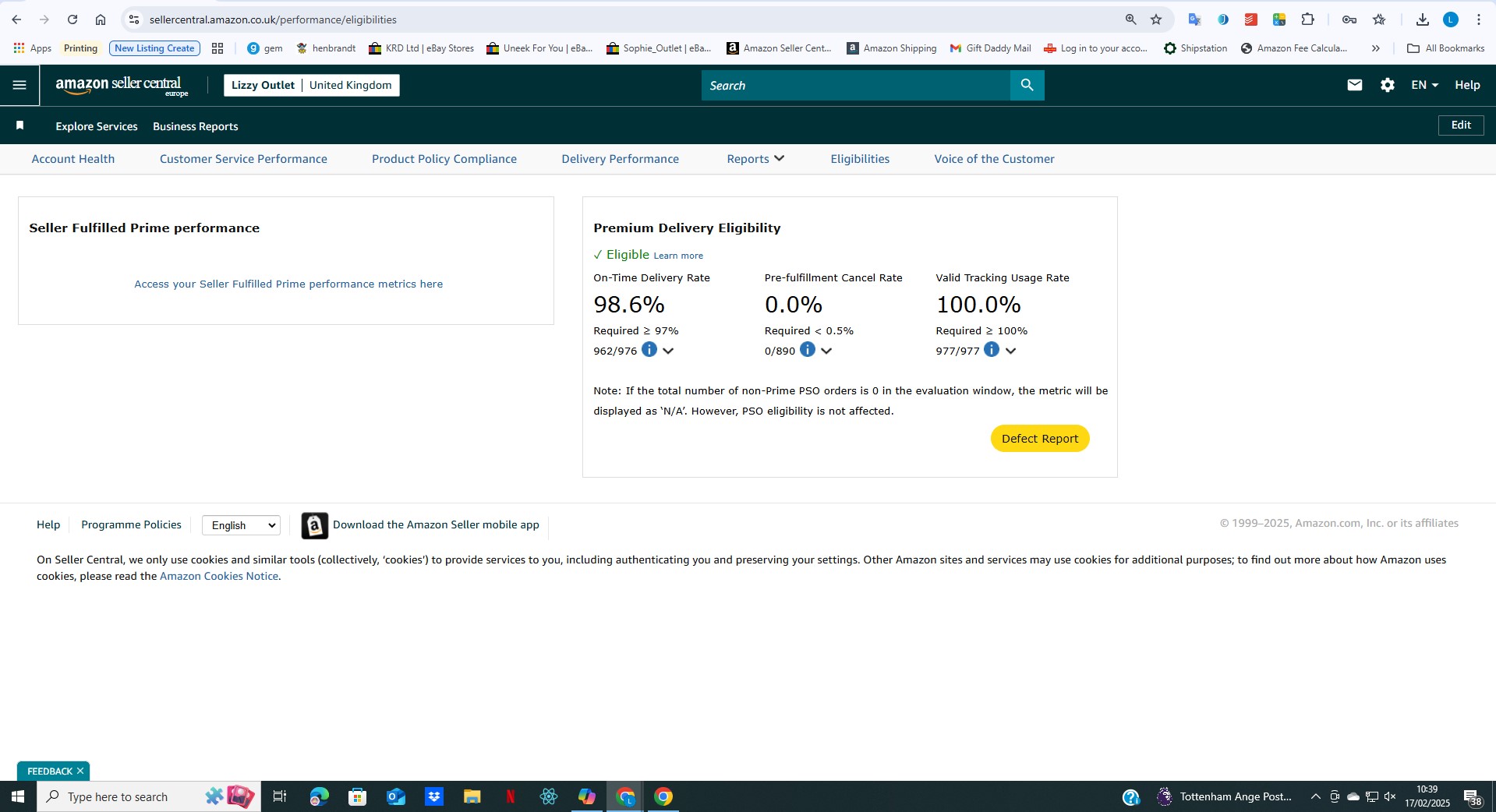Go back in browser history
1496x812 pixels.
pyautogui.click(x=16, y=19)
